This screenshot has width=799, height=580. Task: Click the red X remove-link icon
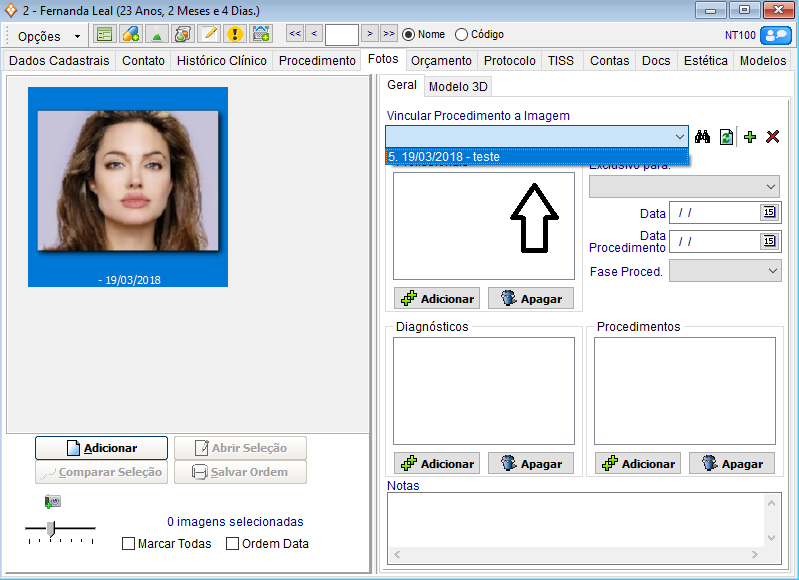pyautogui.click(x=772, y=137)
